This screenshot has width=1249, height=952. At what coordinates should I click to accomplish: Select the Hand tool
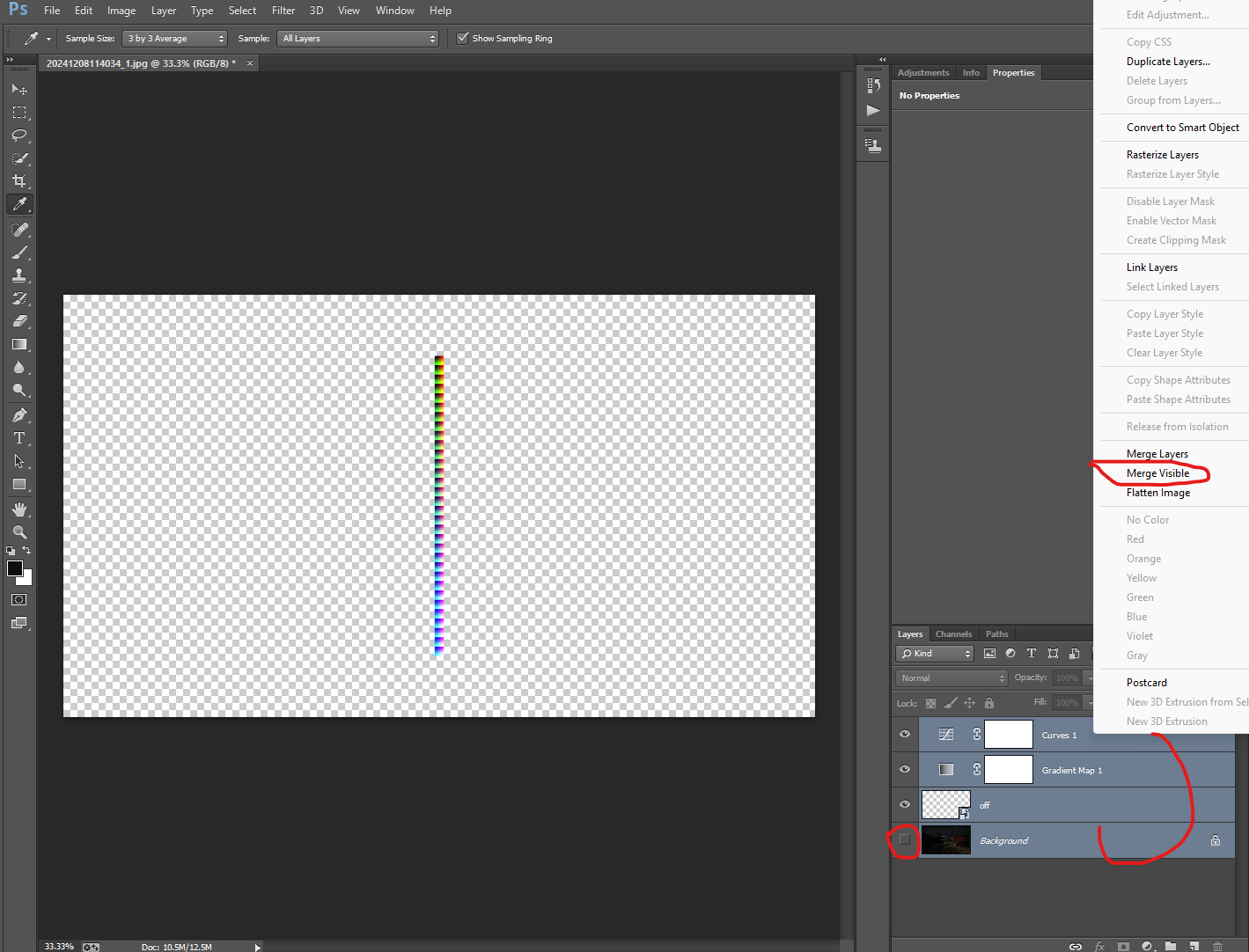pyautogui.click(x=19, y=509)
